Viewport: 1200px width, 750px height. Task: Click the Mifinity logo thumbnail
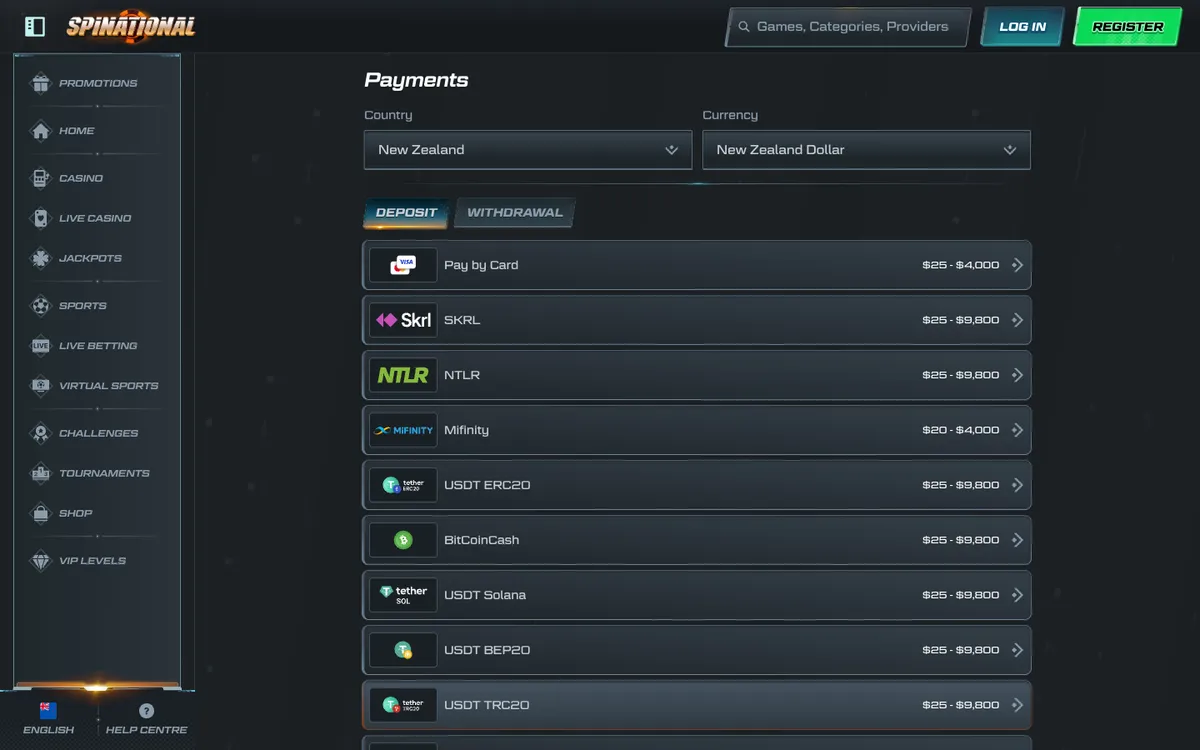tap(403, 430)
